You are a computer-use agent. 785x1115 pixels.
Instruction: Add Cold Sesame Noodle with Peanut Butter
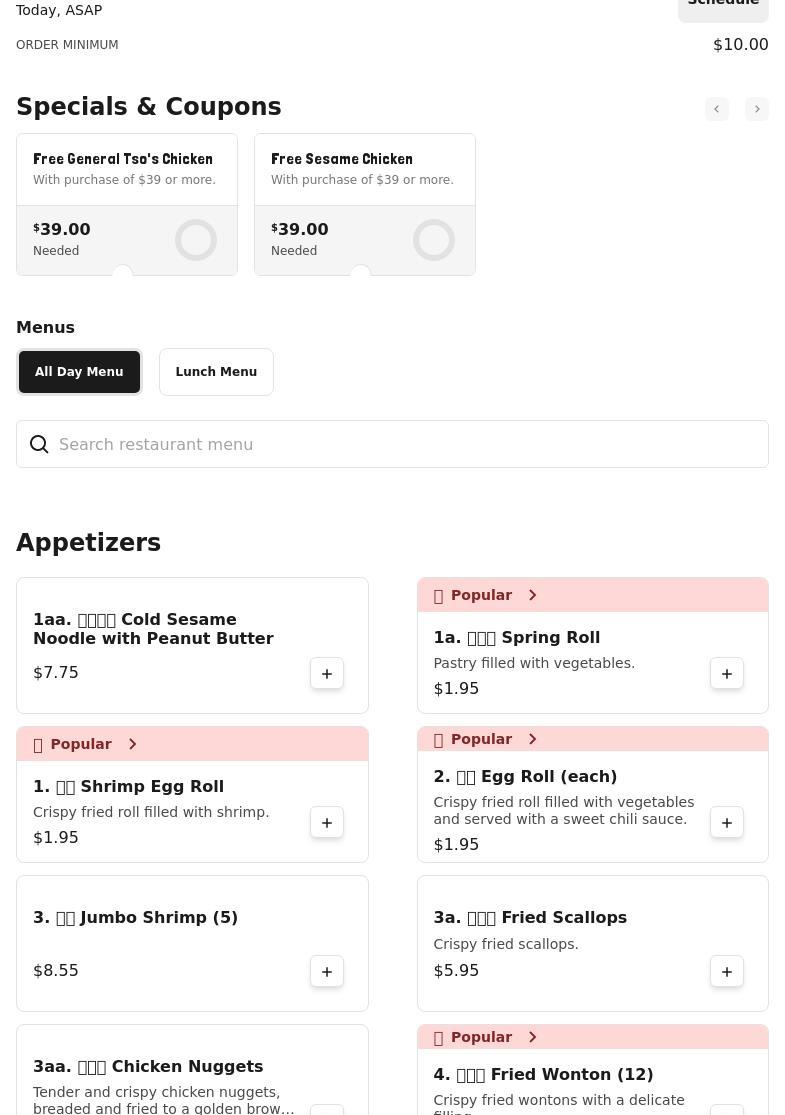(327, 674)
